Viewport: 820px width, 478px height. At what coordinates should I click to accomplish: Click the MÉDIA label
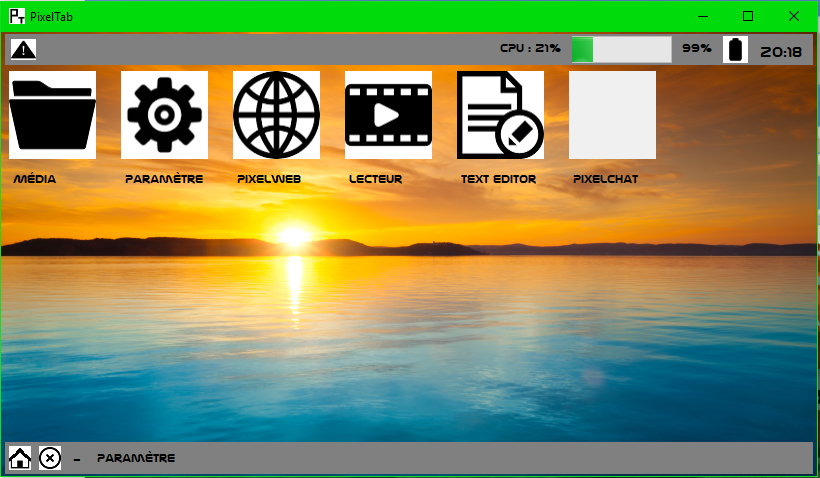click(35, 179)
